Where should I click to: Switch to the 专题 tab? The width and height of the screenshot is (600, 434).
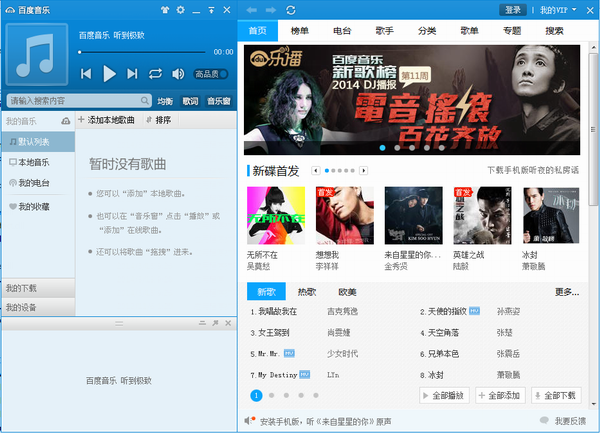(512, 31)
